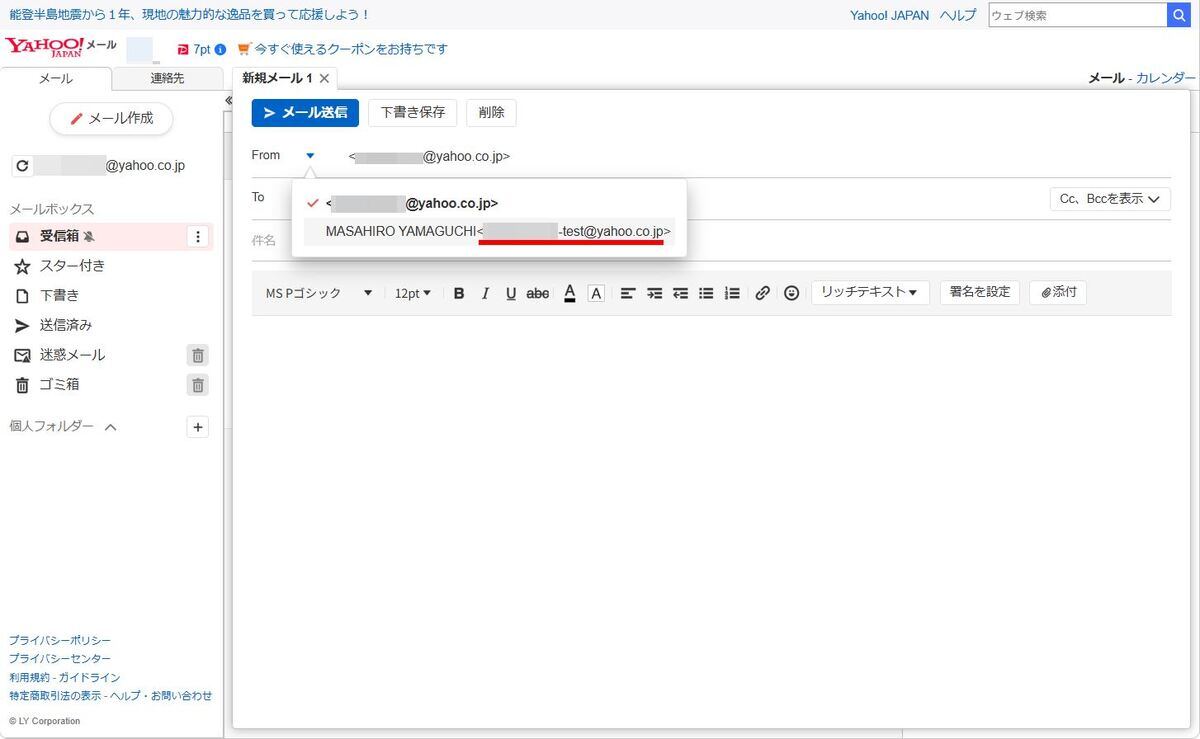Select the 新規メール 1 tab
This screenshot has height=739, width=1200.
tap(277, 78)
